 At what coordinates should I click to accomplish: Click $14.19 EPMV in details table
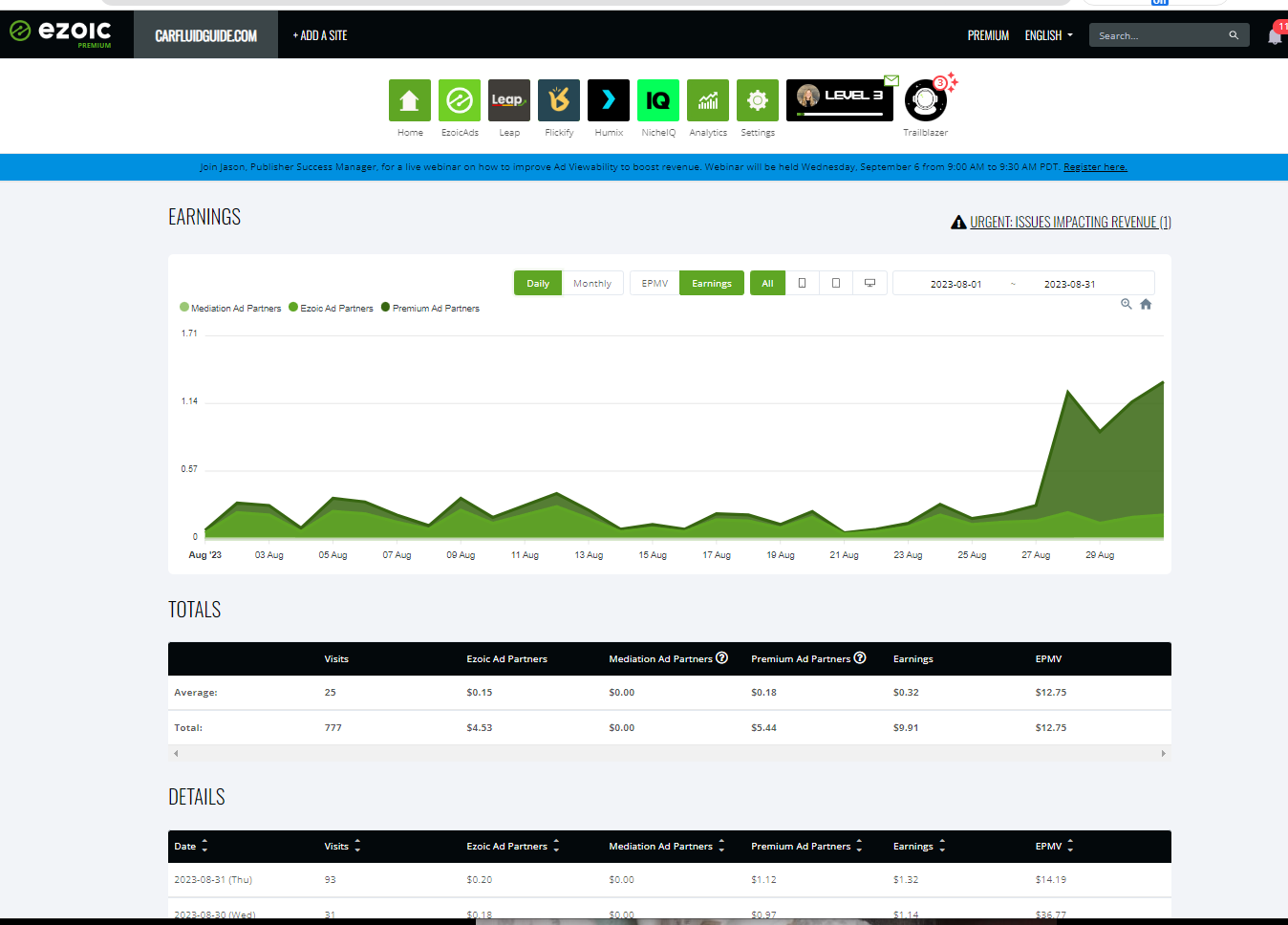(1051, 879)
